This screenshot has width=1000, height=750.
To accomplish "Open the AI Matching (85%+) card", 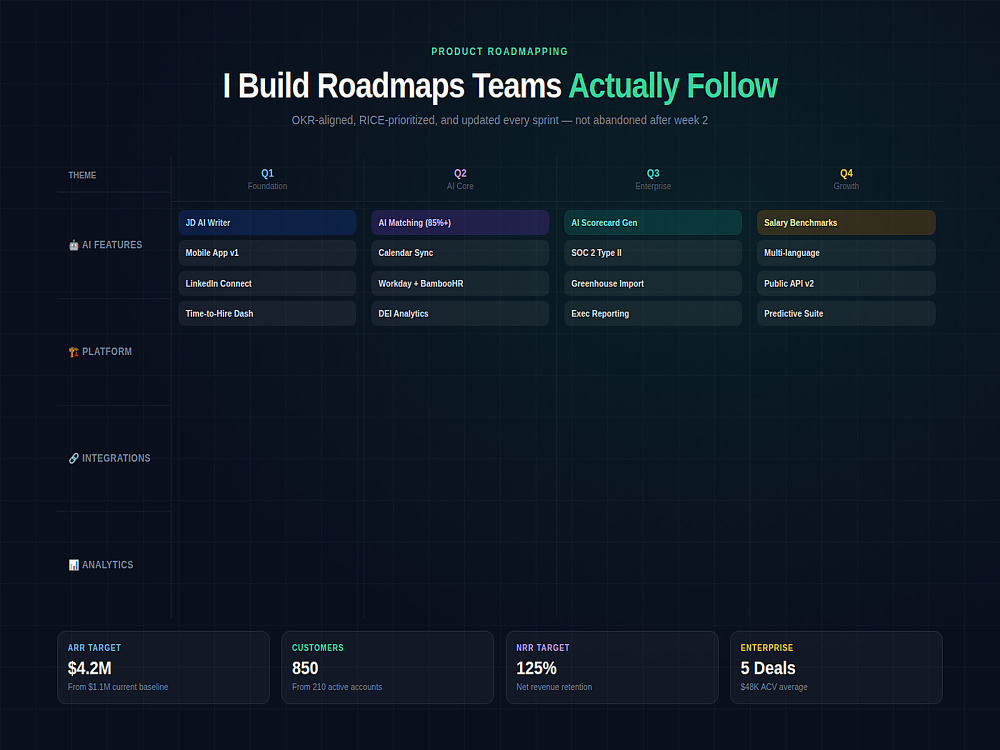I will click(460, 223).
